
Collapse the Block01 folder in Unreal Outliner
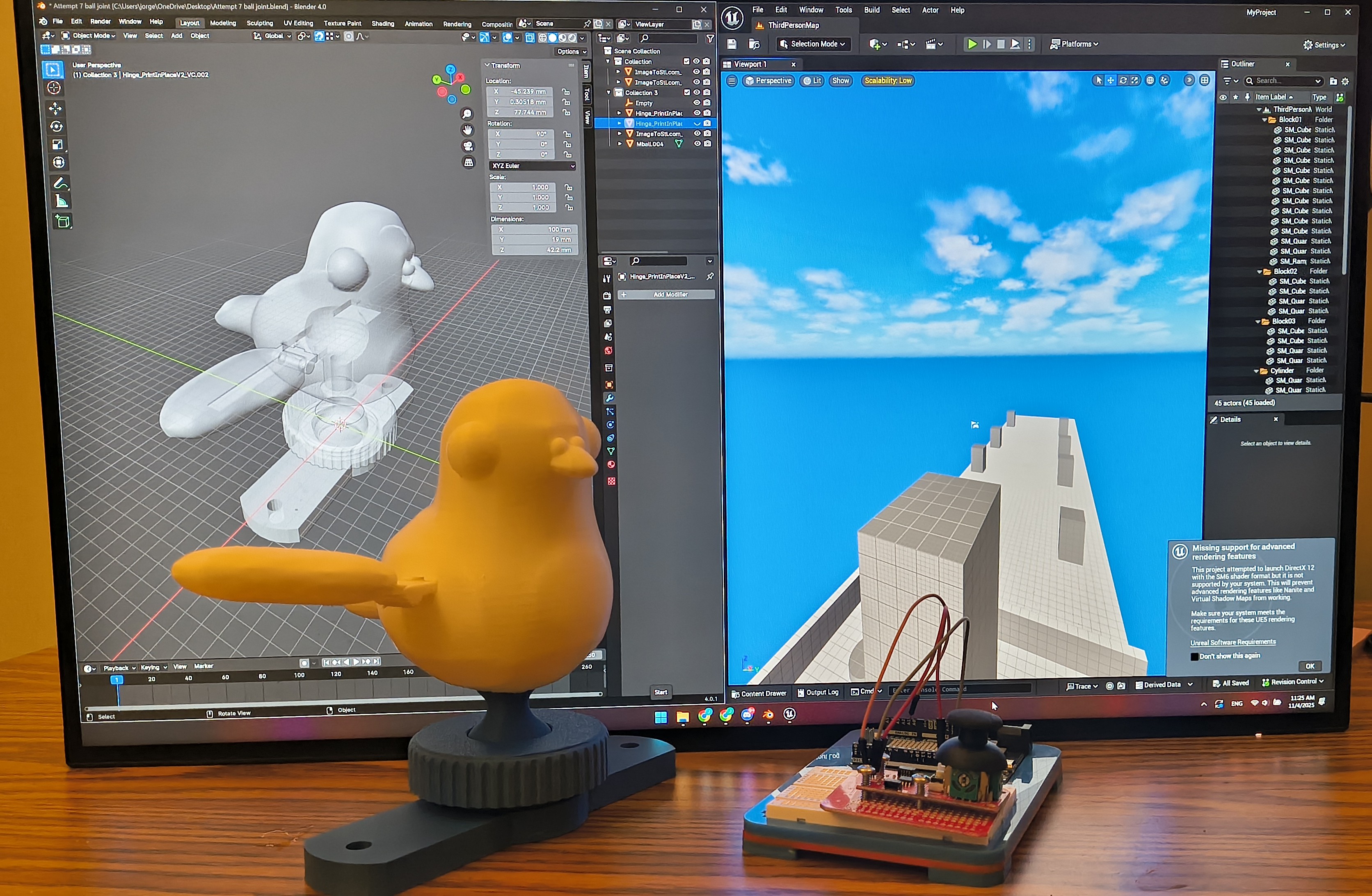(1265, 120)
